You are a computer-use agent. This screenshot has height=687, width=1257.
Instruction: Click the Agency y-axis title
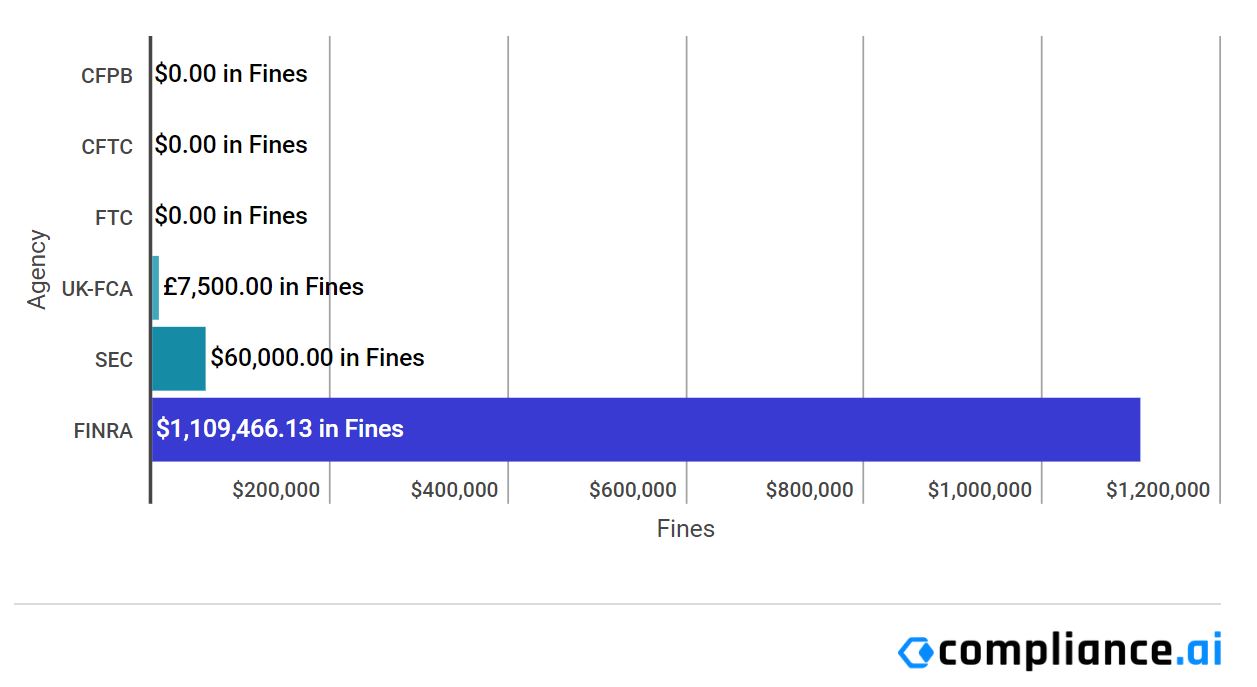pyautogui.click(x=37, y=269)
